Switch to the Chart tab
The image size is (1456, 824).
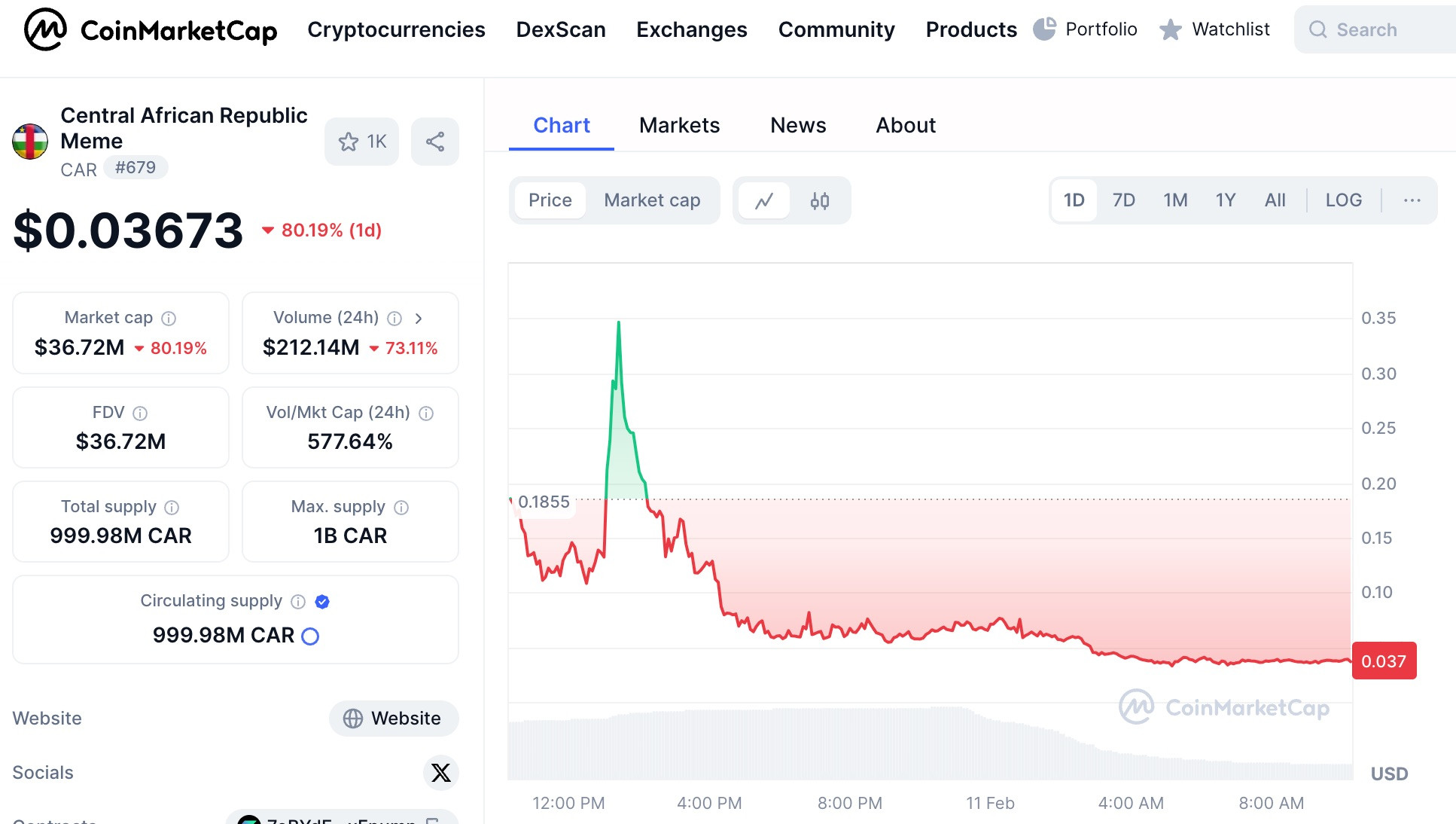(x=562, y=126)
